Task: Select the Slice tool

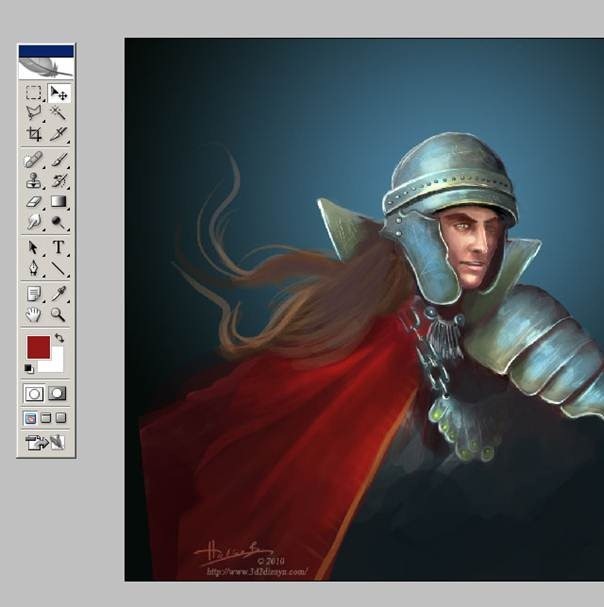Action: coord(59,134)
